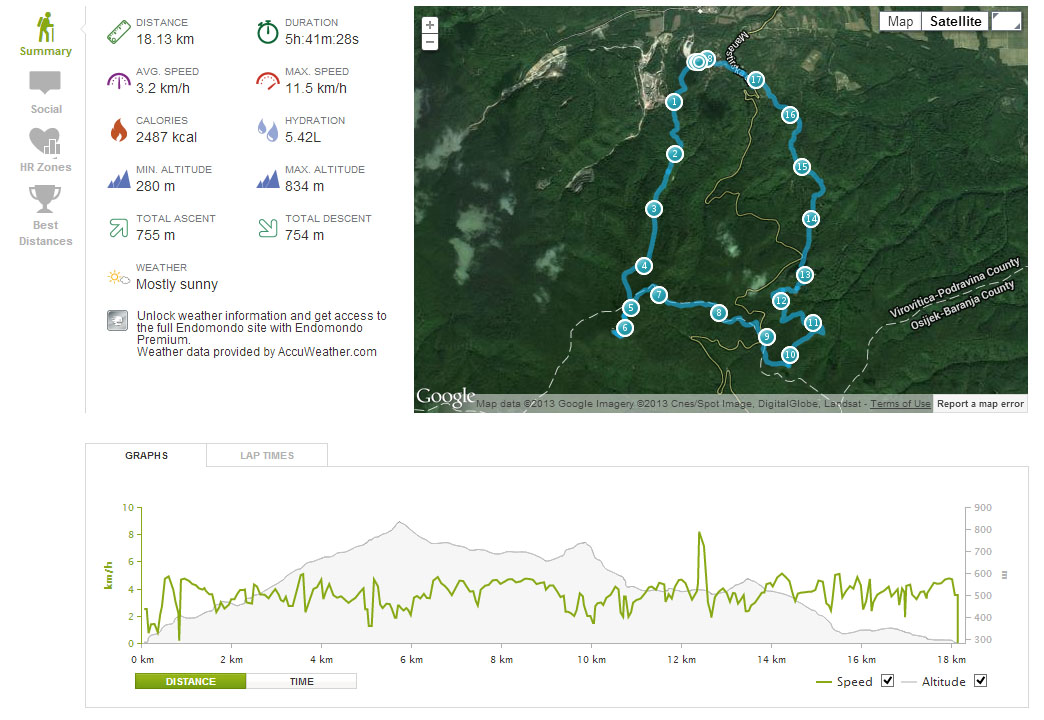Viewport: 1044px width, 720px height.
Task: Open the Social speech bubble icon
Action: point(45,83)
